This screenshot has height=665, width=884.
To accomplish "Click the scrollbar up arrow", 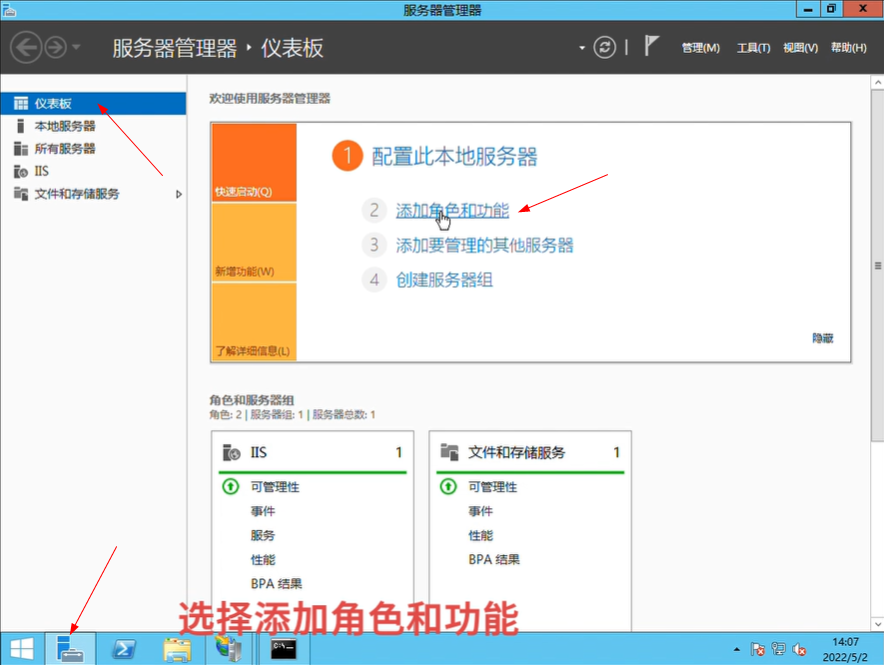I will click(877, 82).
